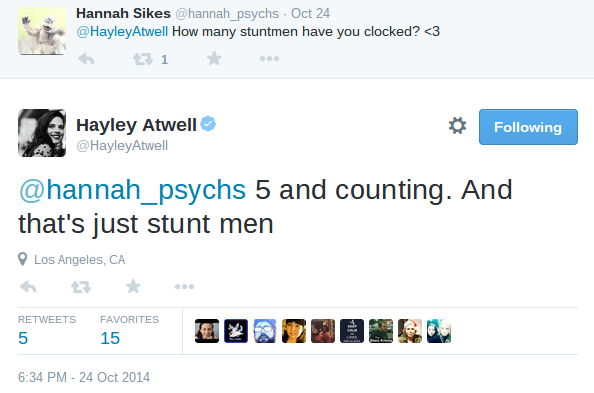View the 15 favorites list

click(x=129, y=330)
